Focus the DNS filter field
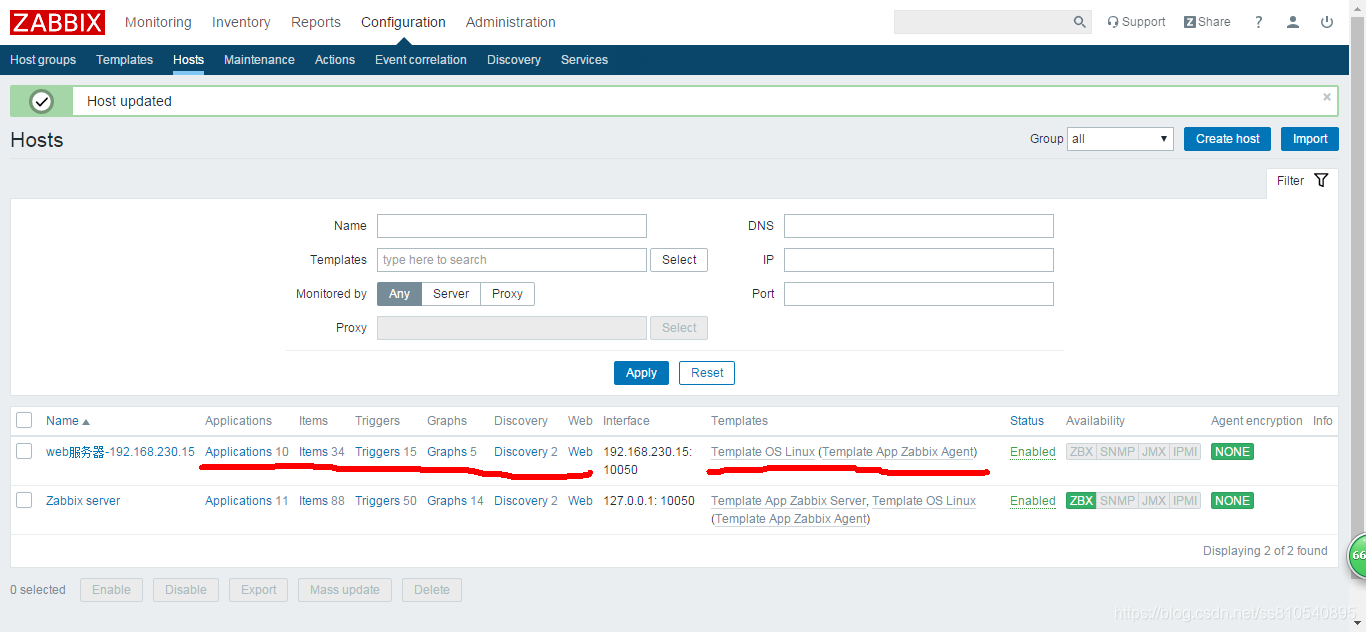 click(919, 226)
